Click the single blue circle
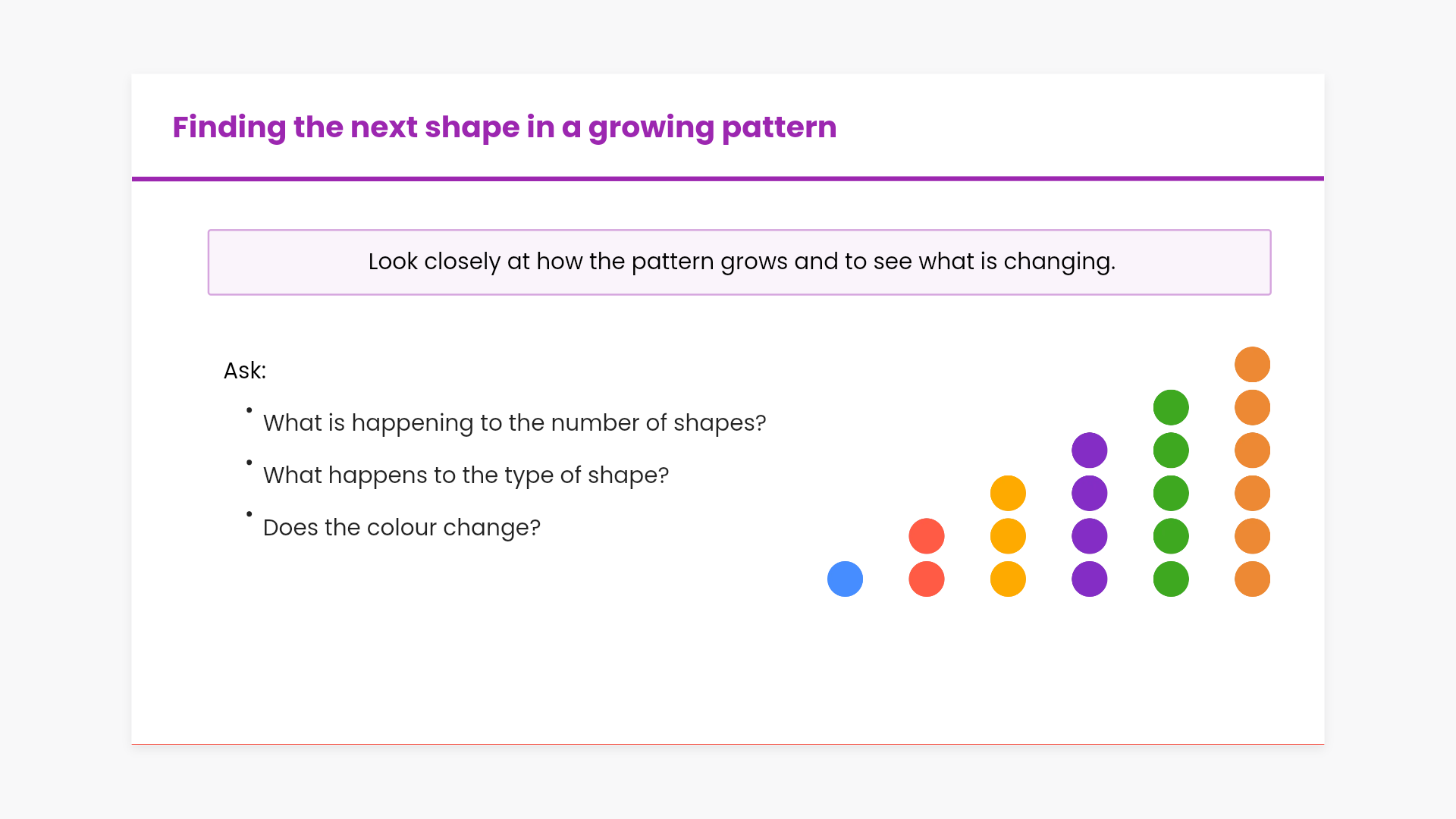This screenshot has width=1456, height=819. [x=845, y=579]
